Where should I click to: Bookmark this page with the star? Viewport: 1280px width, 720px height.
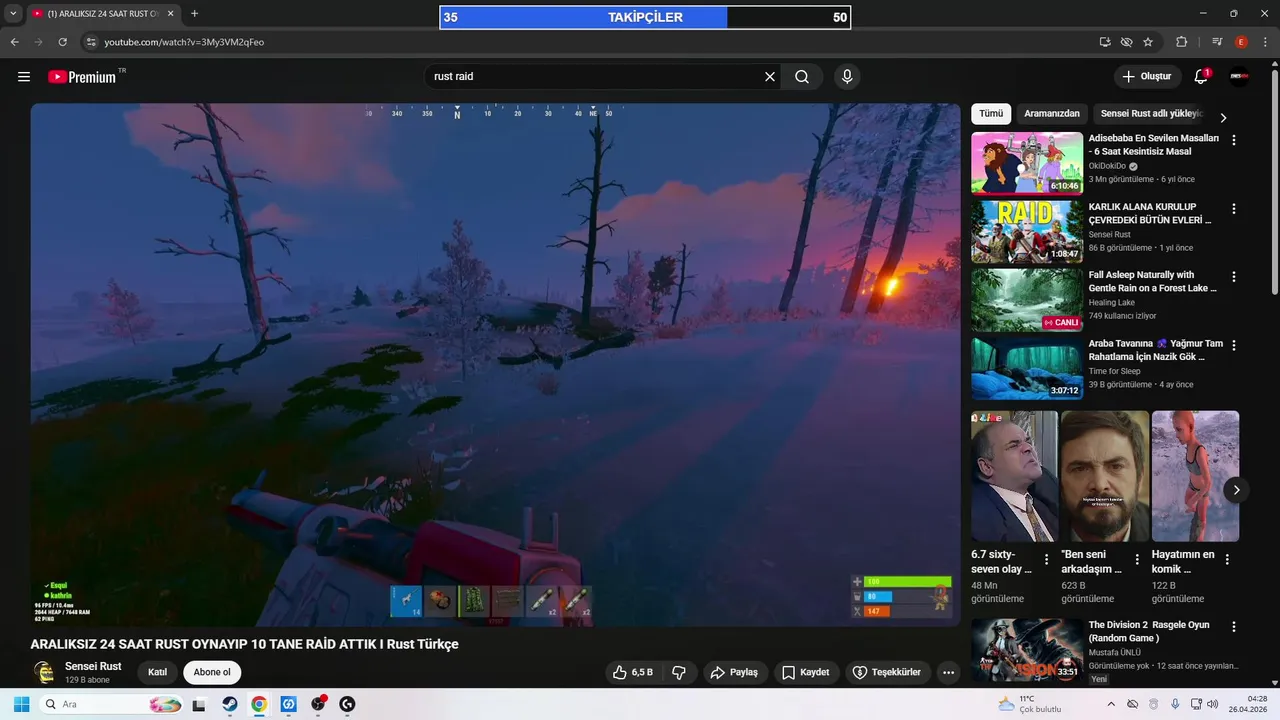tap(1148, 42)
